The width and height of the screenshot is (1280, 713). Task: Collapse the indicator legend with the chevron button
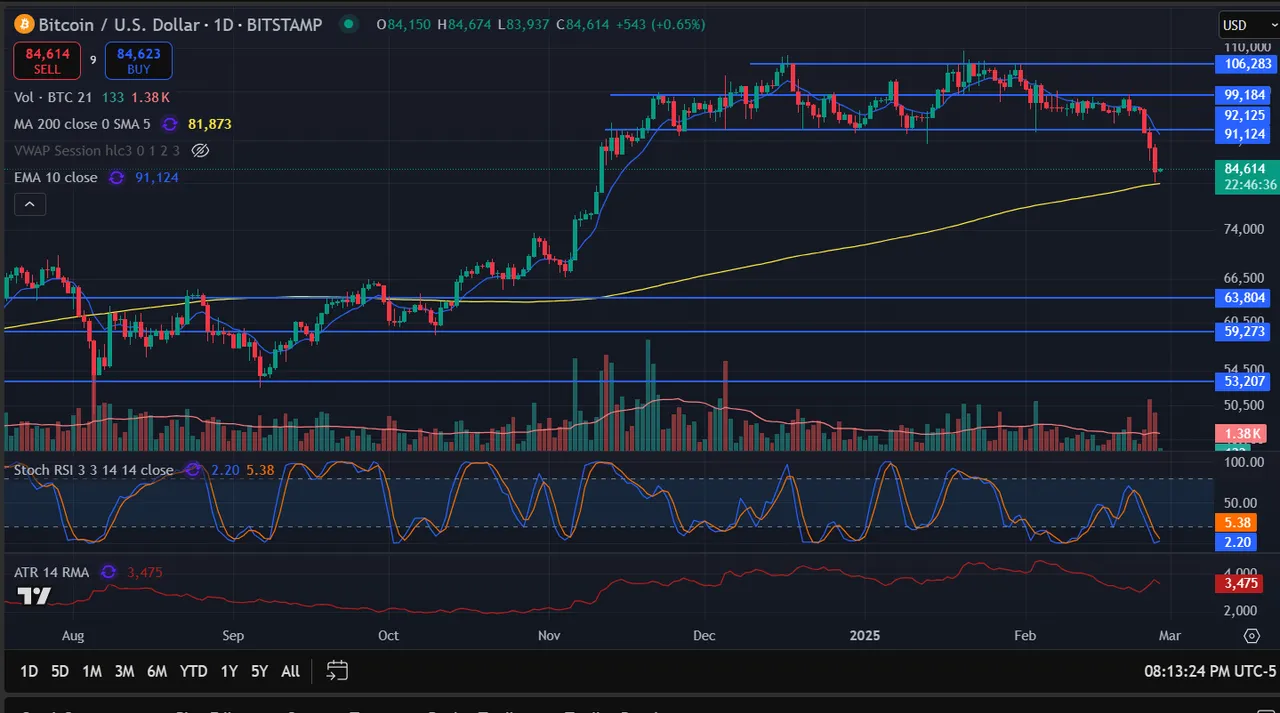(29, 204)
